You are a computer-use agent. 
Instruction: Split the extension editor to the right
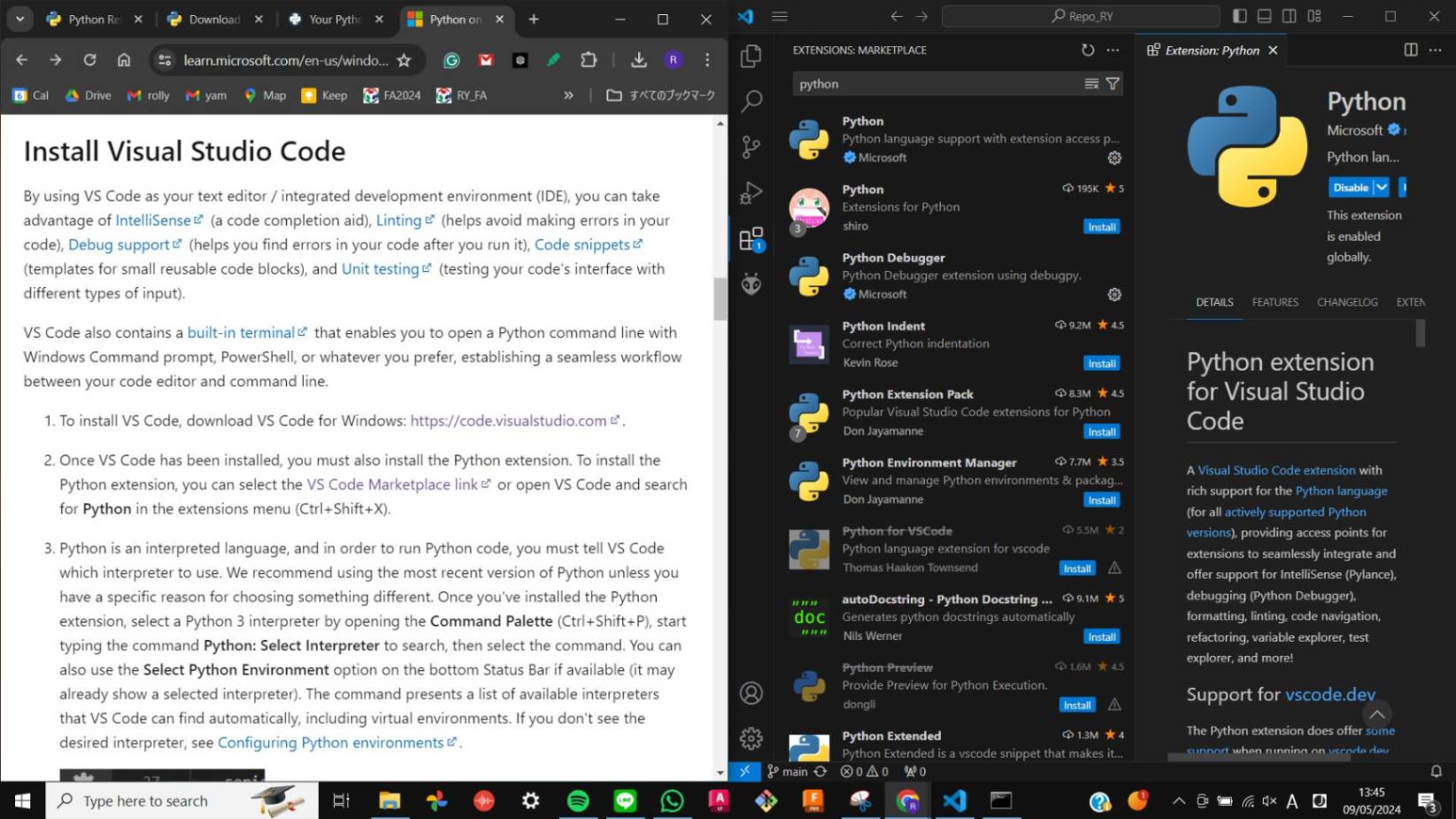(1411, 50)
